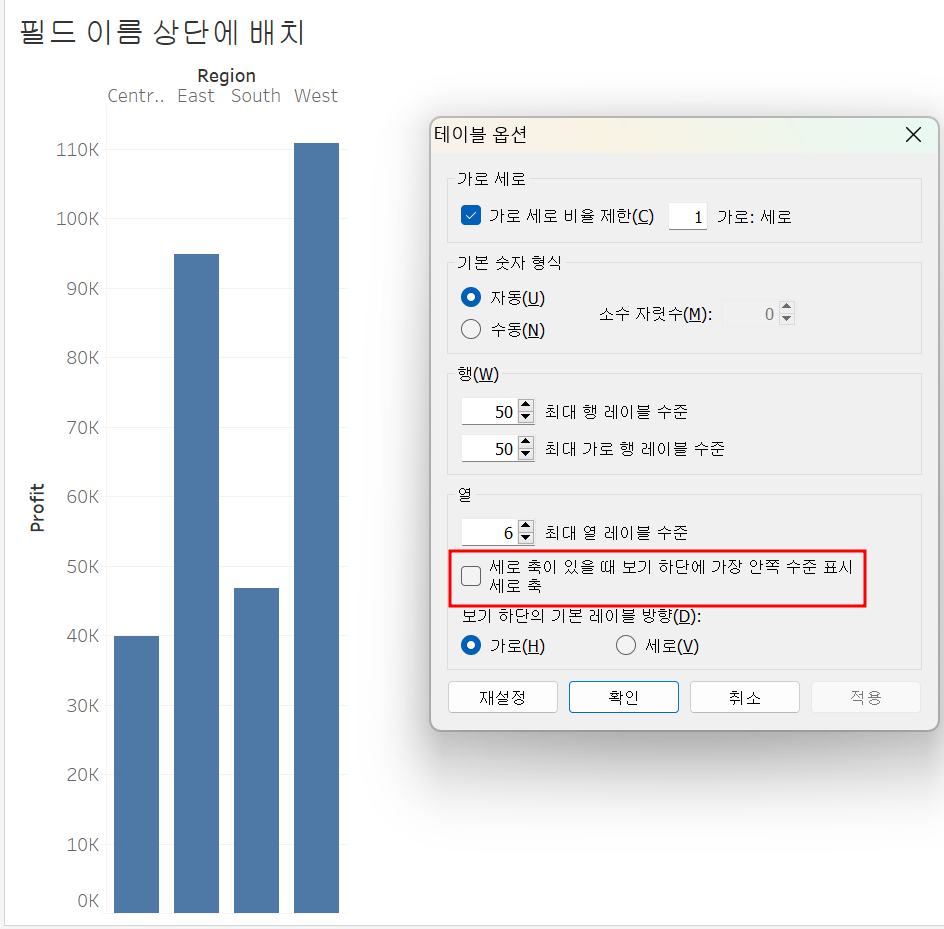Increase 최대 가로 행 레이블 수준 value
The height and width of the screenshot is (929, 944).
tap(526, 442)
